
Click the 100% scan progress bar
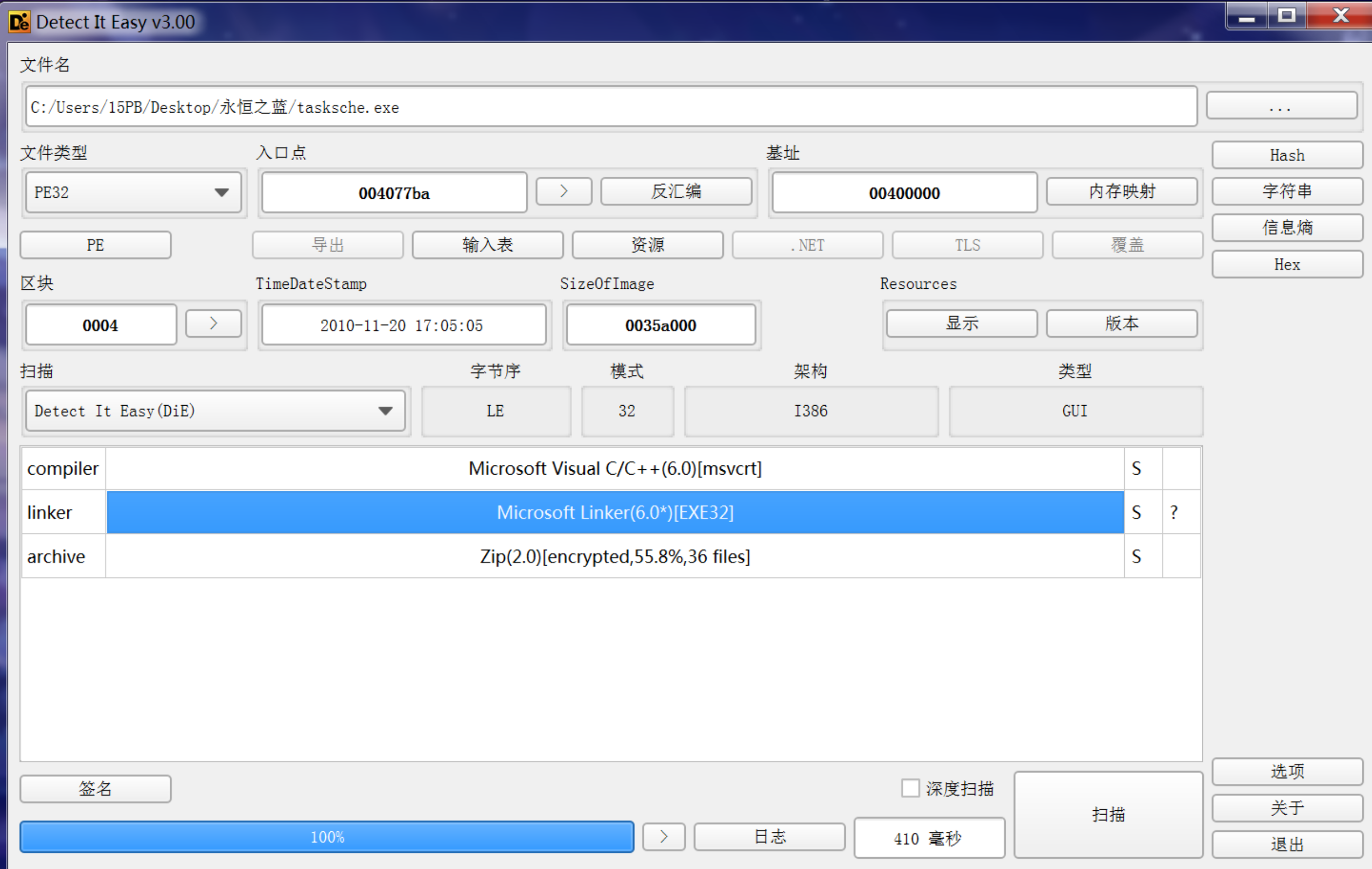pyautogui.click(x=326, y=837)
